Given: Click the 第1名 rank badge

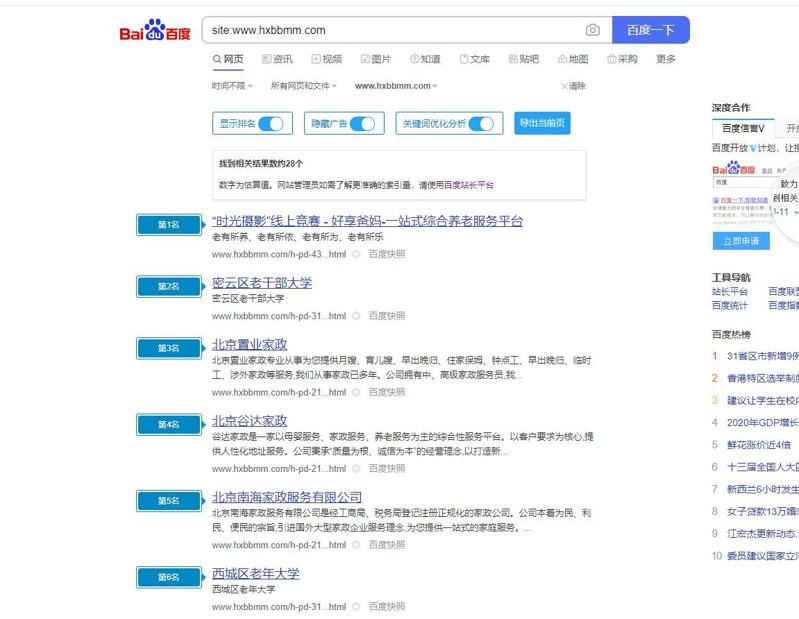Looking at the screenshot, I should point(169,225).
